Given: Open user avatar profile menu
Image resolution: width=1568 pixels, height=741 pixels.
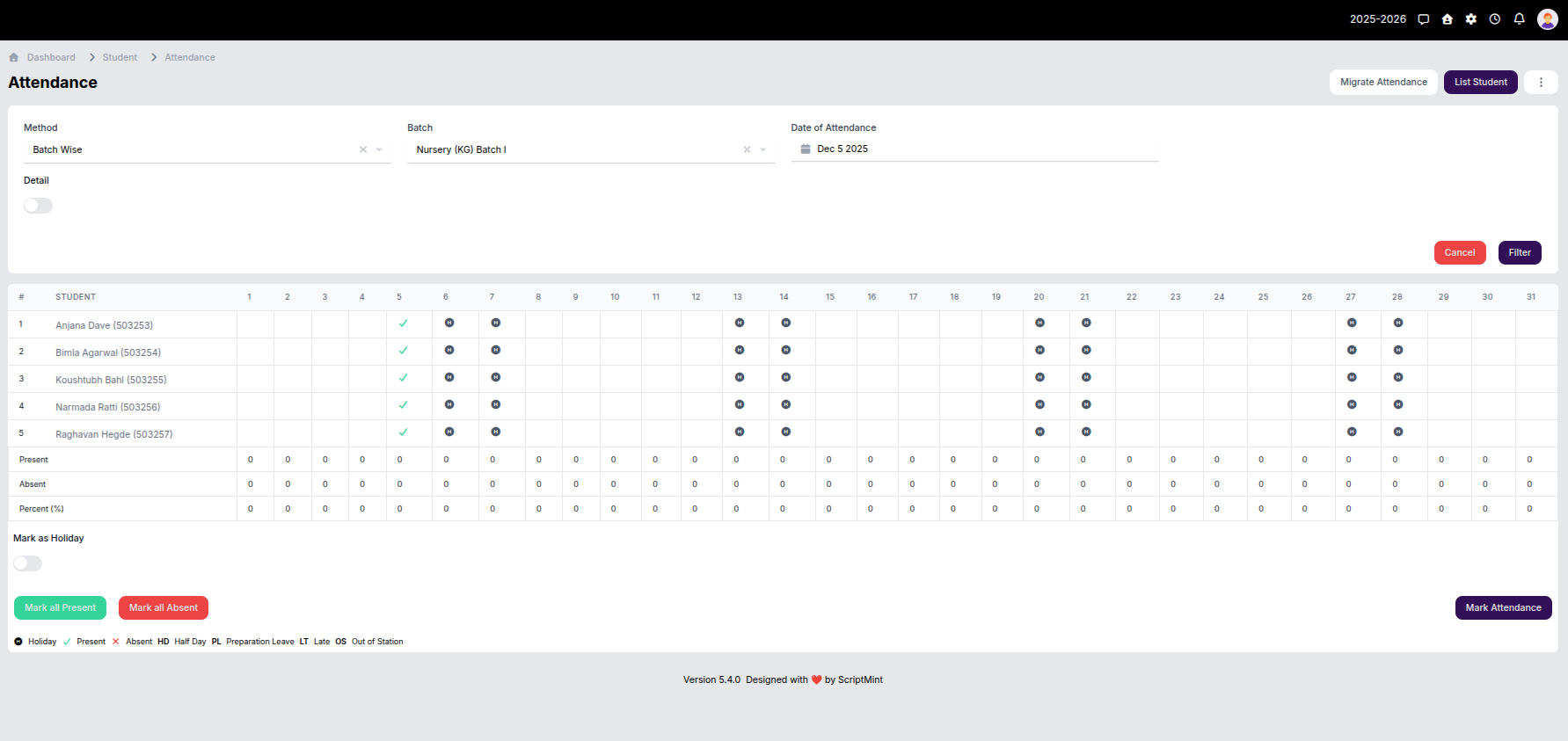Looking at the screenshot, I should click(x=1548, y=19).
